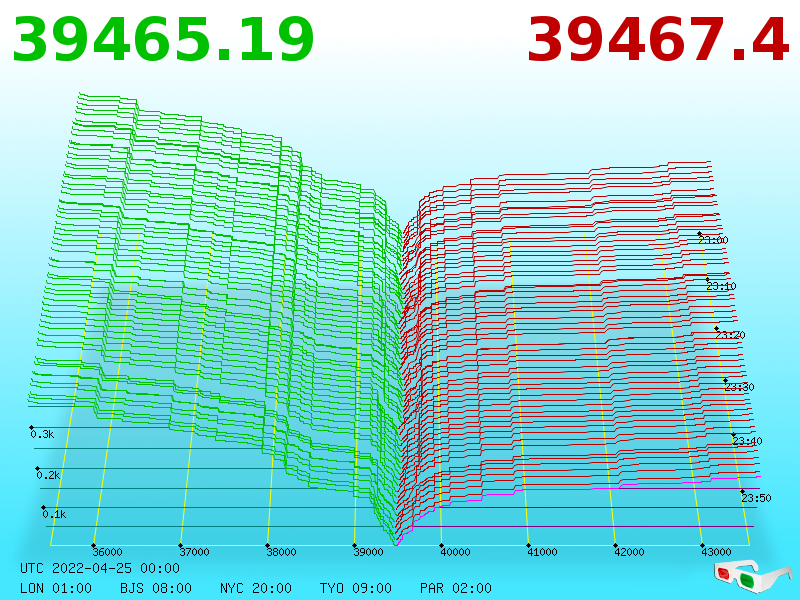Click the 0.1k depth axis label
Viewport: 800px width, 600px height.
click(54, 514)
